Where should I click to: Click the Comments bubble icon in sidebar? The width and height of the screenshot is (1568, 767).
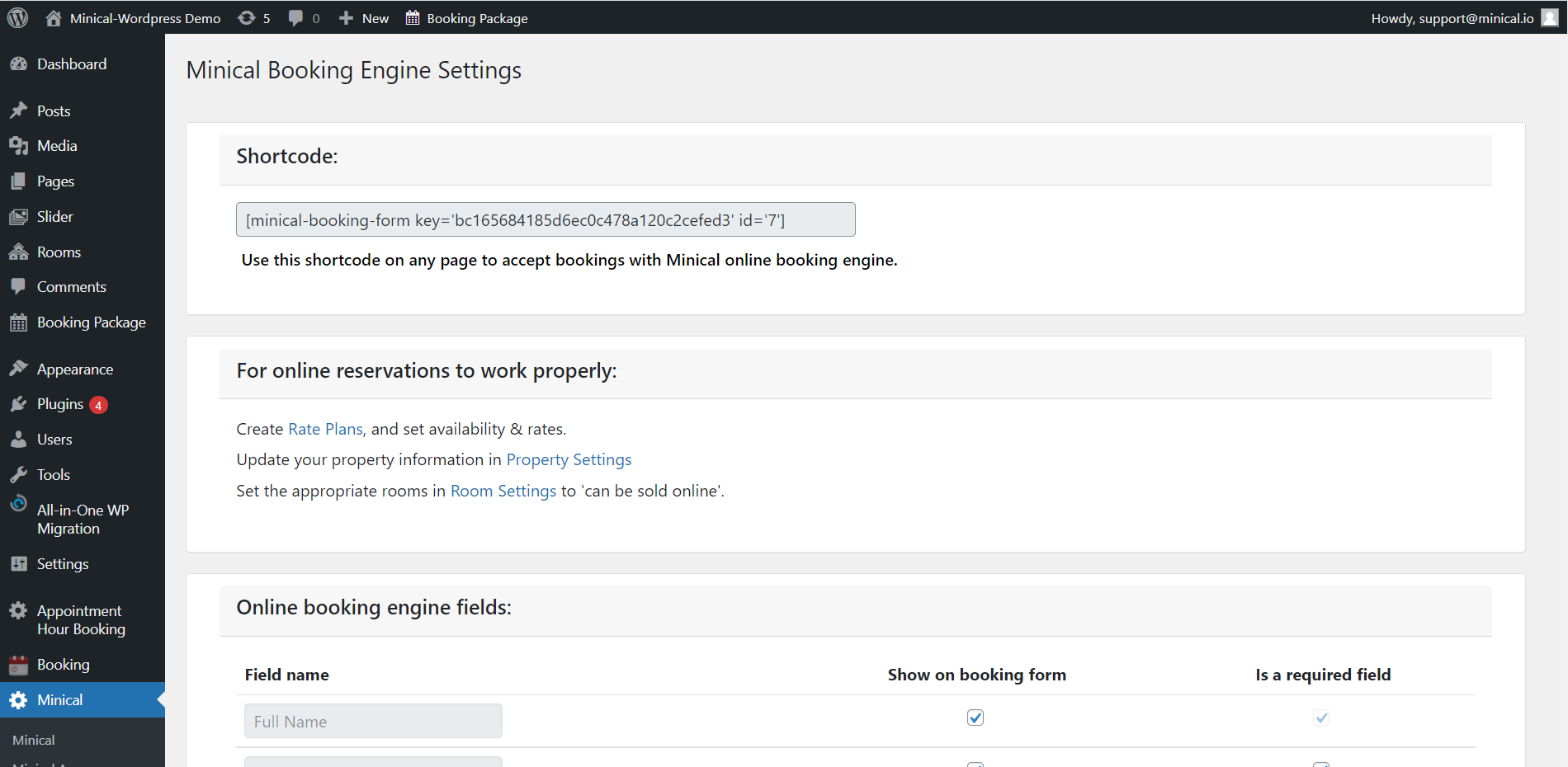tap(18, 287)
